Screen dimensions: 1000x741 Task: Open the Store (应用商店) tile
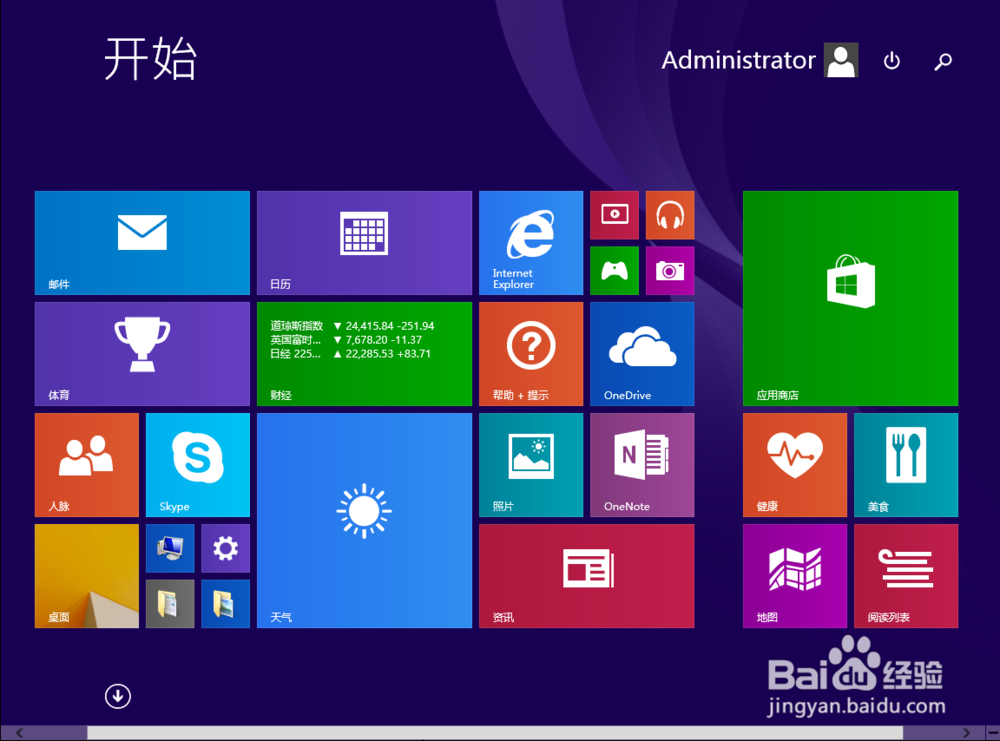click(850, 298)
